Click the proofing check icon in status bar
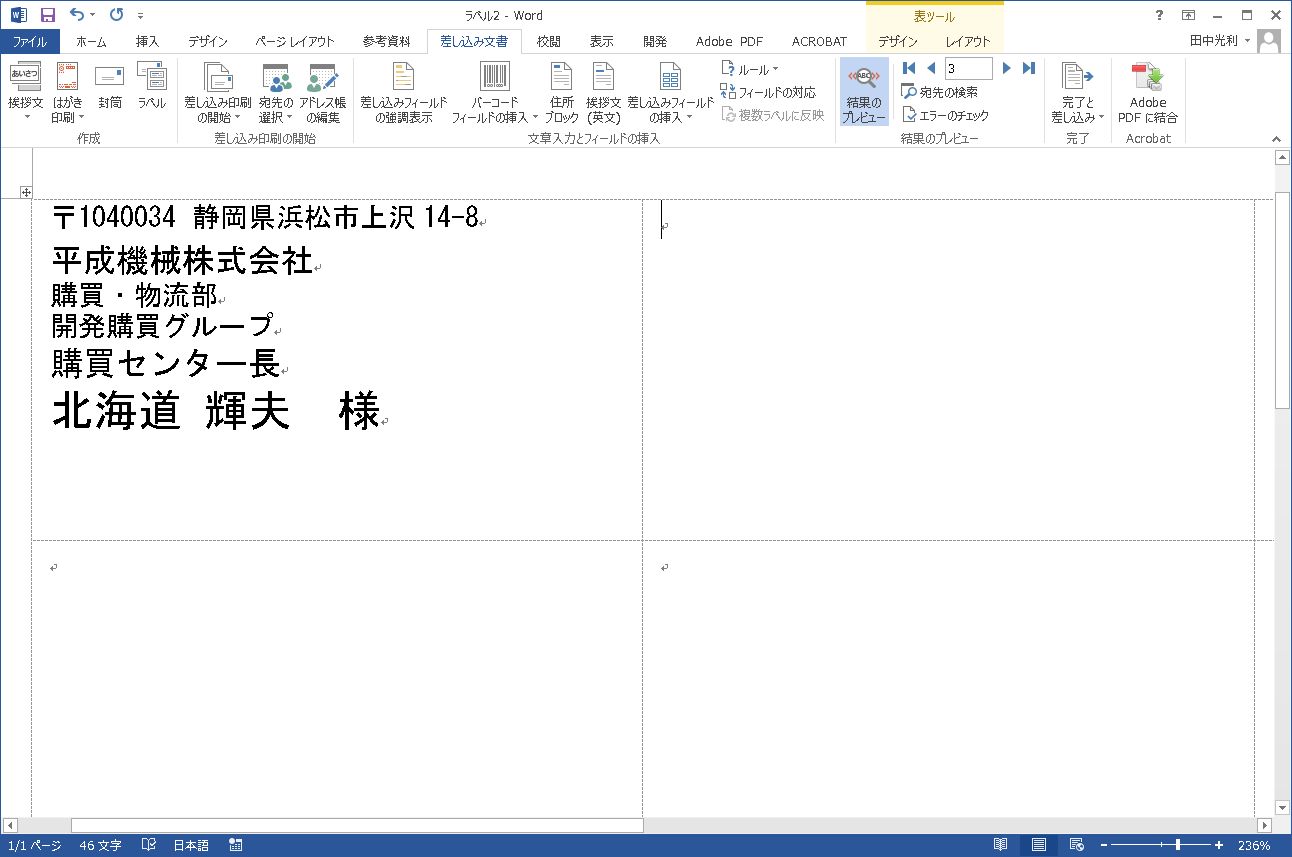Screen dimensions: 1292x857 click(x=148, y=845)
